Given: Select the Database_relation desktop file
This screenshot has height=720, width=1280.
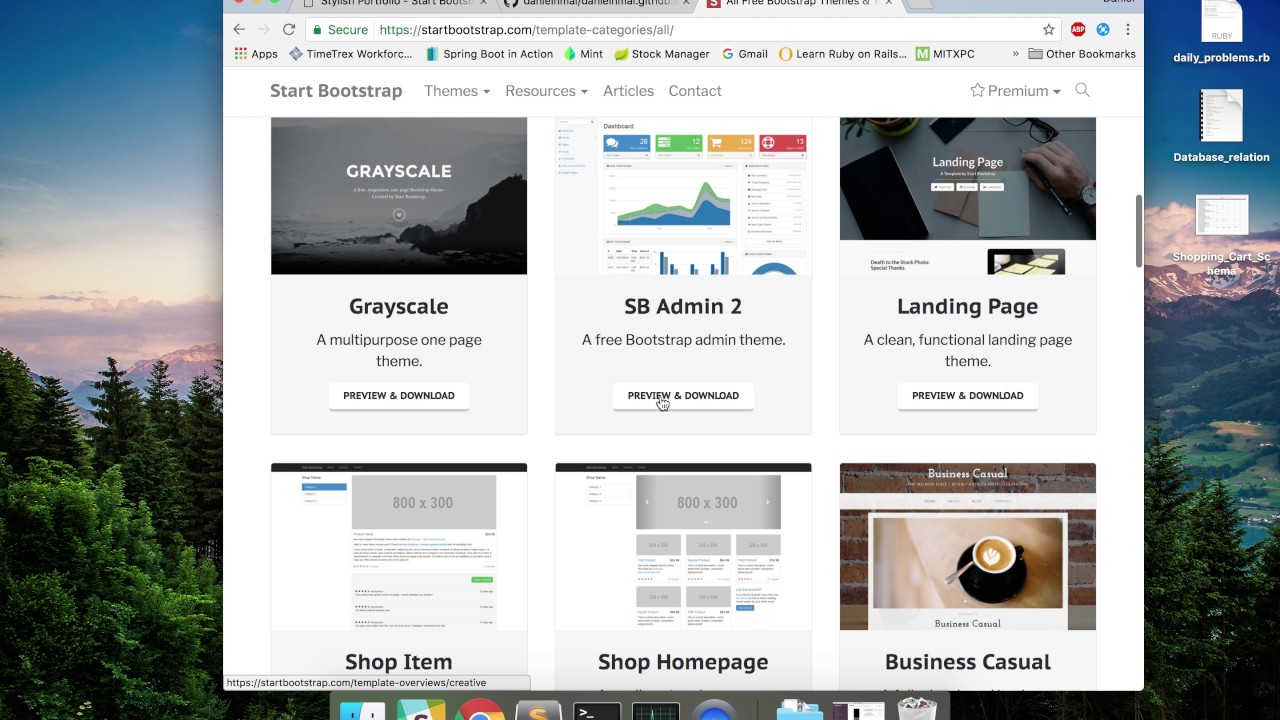Looking at the screenshot, I should [x=1221, y=127].
